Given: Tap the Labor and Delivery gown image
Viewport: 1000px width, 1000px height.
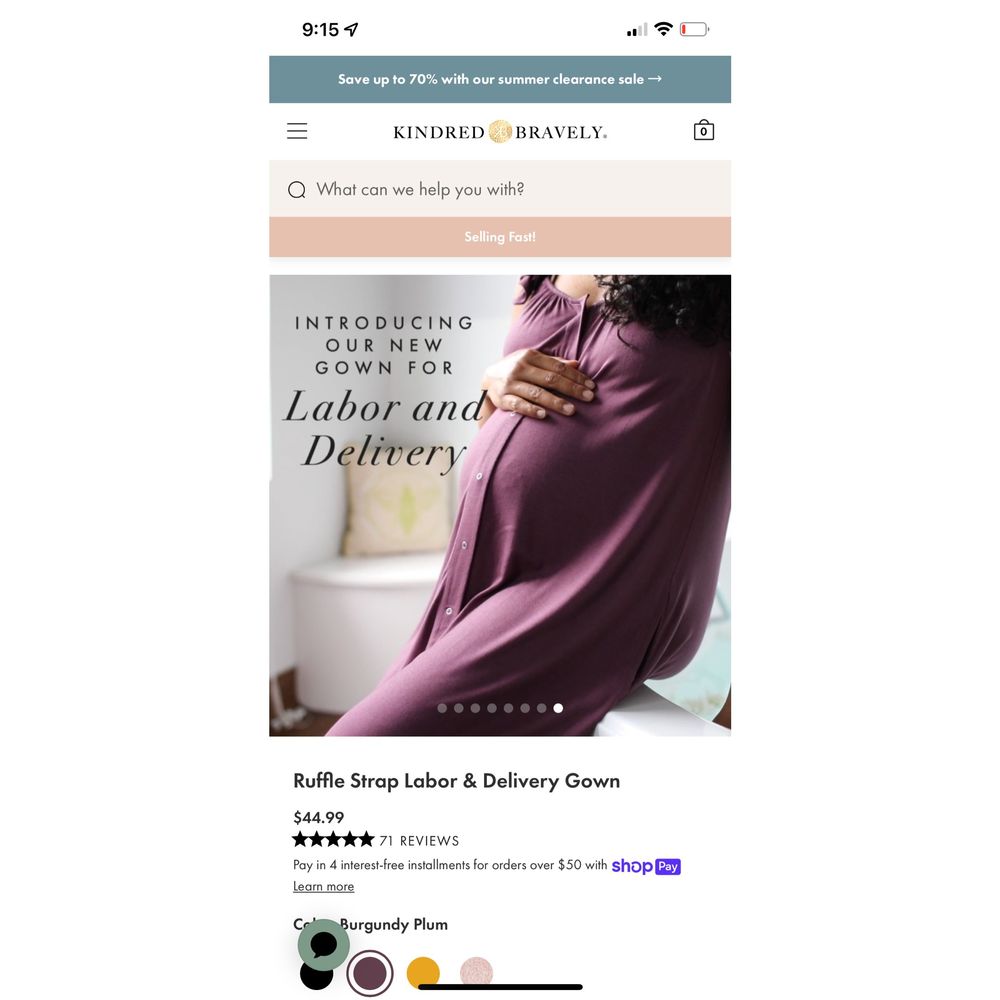Looking at the screenshot, I should tap(500, 505).
